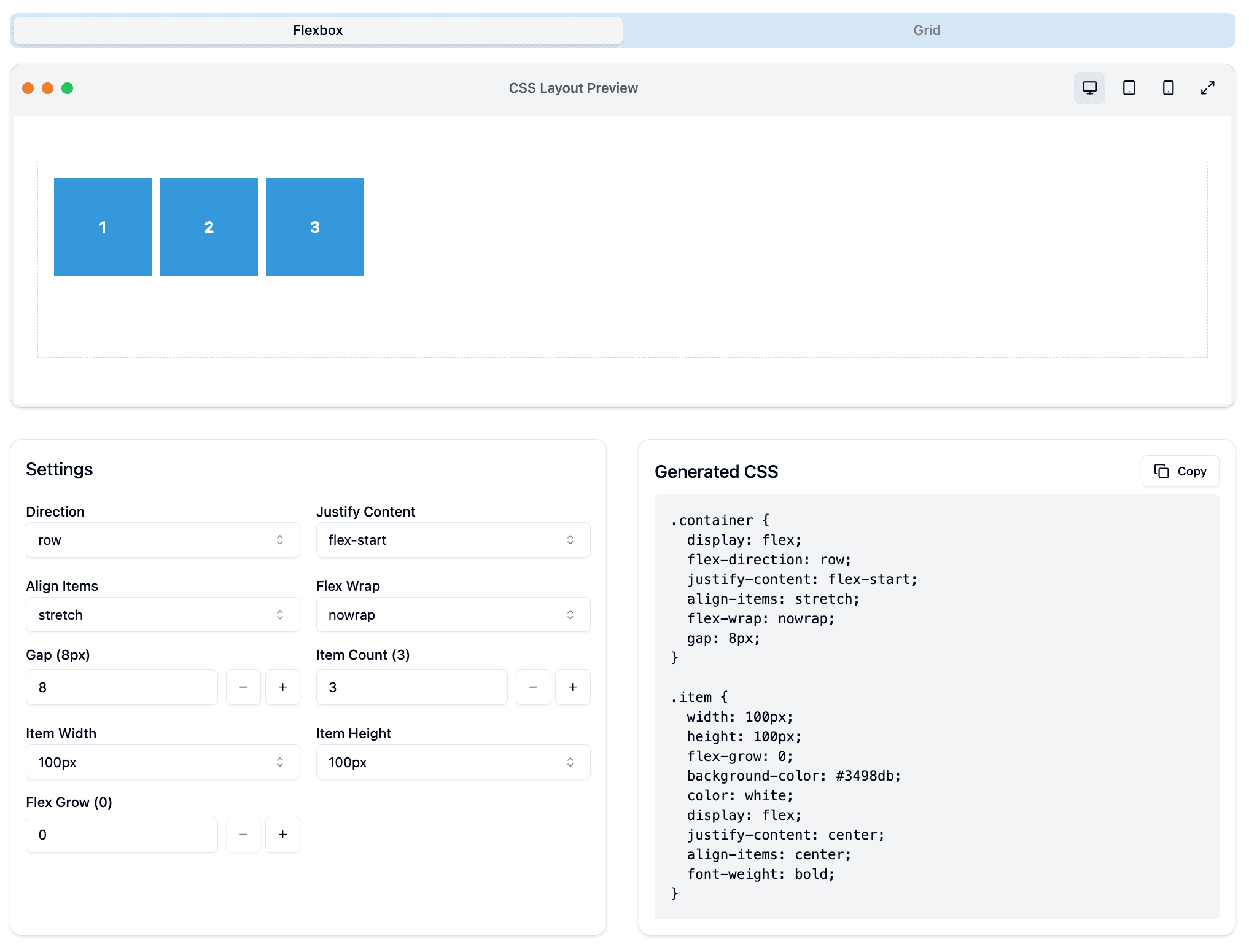Image resolution: width=1249 pixels, height=952 pixels.
Task: Click the orange-red window close dot
Action: [28, 88]
